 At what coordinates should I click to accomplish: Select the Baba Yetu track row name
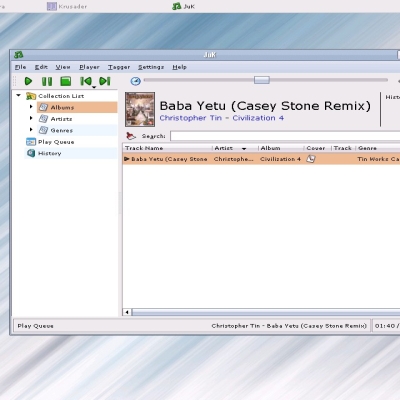pos(169,159)
